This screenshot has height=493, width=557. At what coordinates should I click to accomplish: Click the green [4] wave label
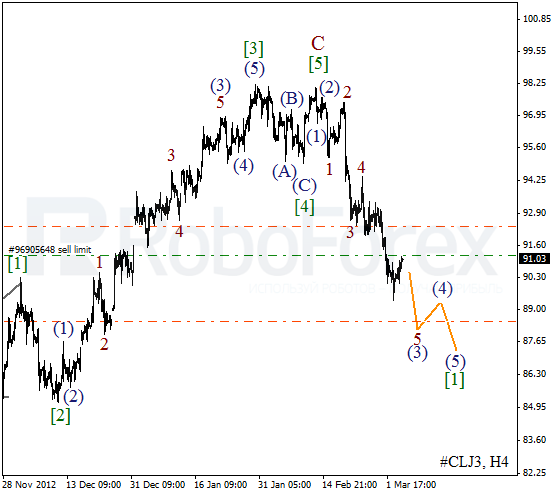[x=304, y=207]
